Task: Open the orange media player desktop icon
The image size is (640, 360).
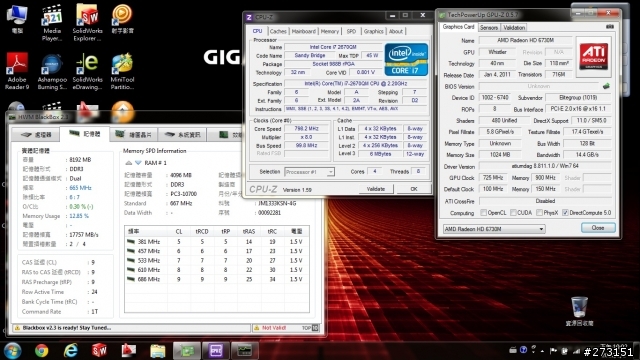Action: tap(122, 18)
